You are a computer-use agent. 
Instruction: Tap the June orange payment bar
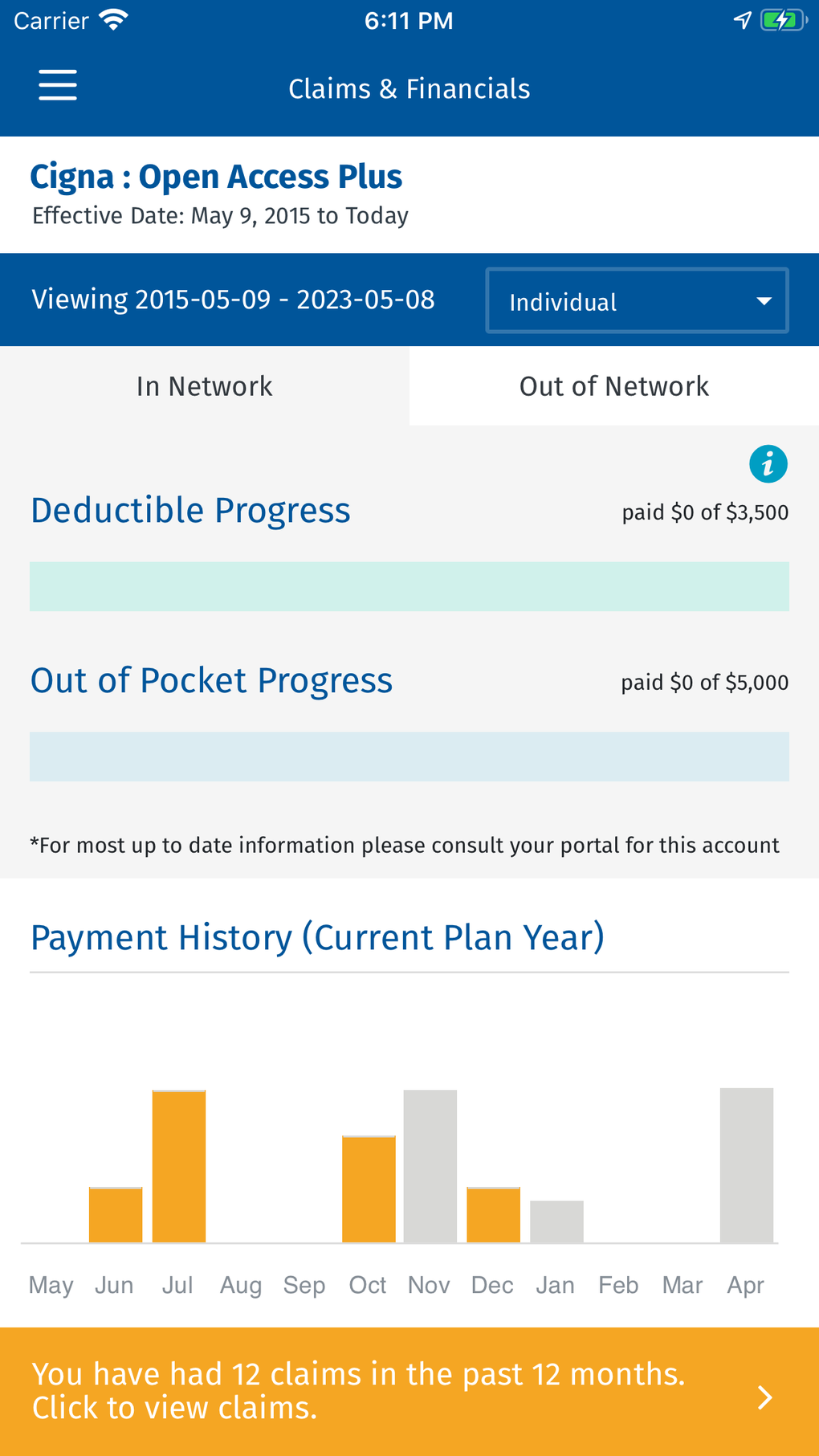coord(116,1215)
